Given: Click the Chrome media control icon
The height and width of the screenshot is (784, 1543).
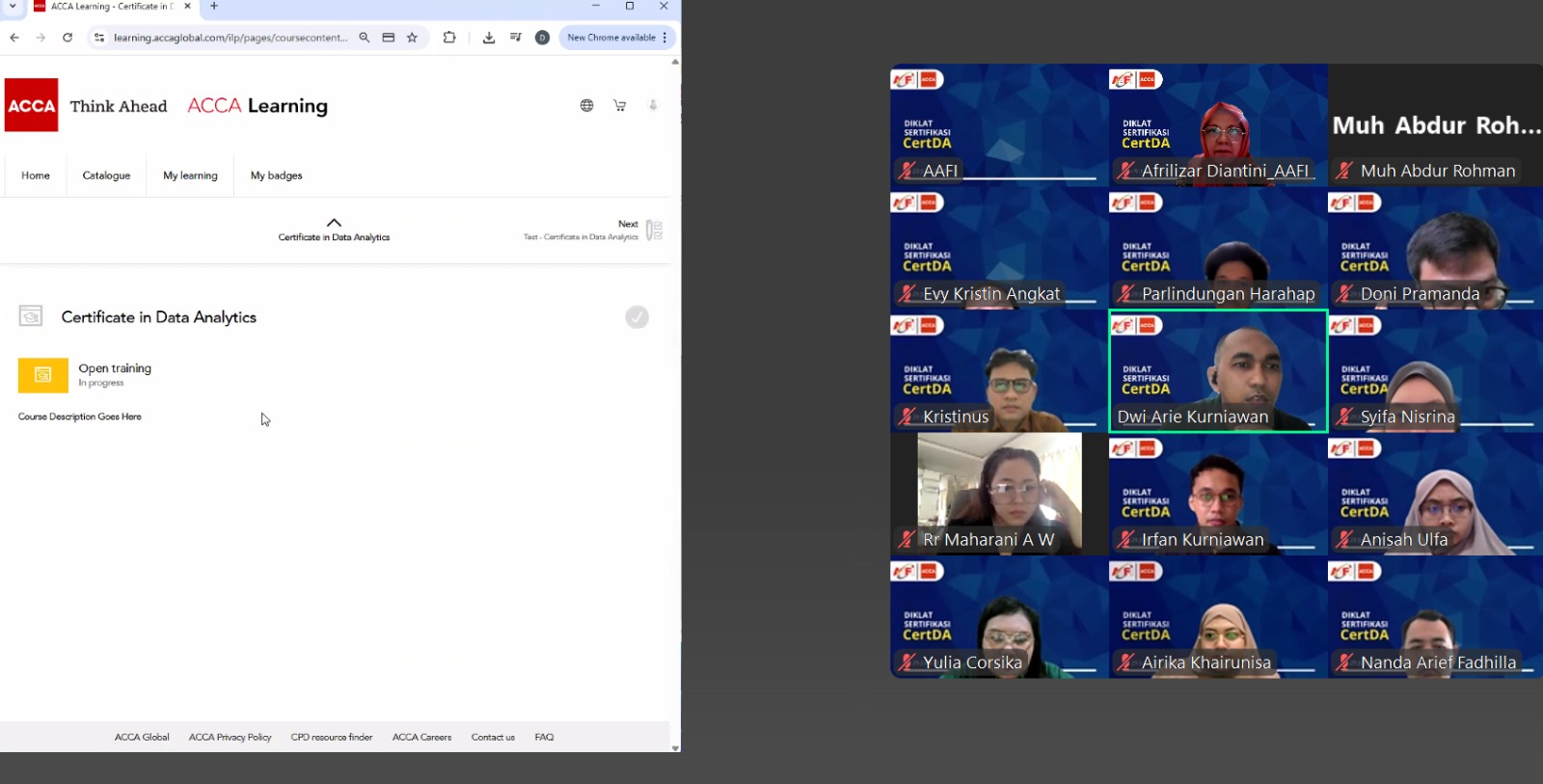Looking at the screenshot, I should click(x=516, y=38).
